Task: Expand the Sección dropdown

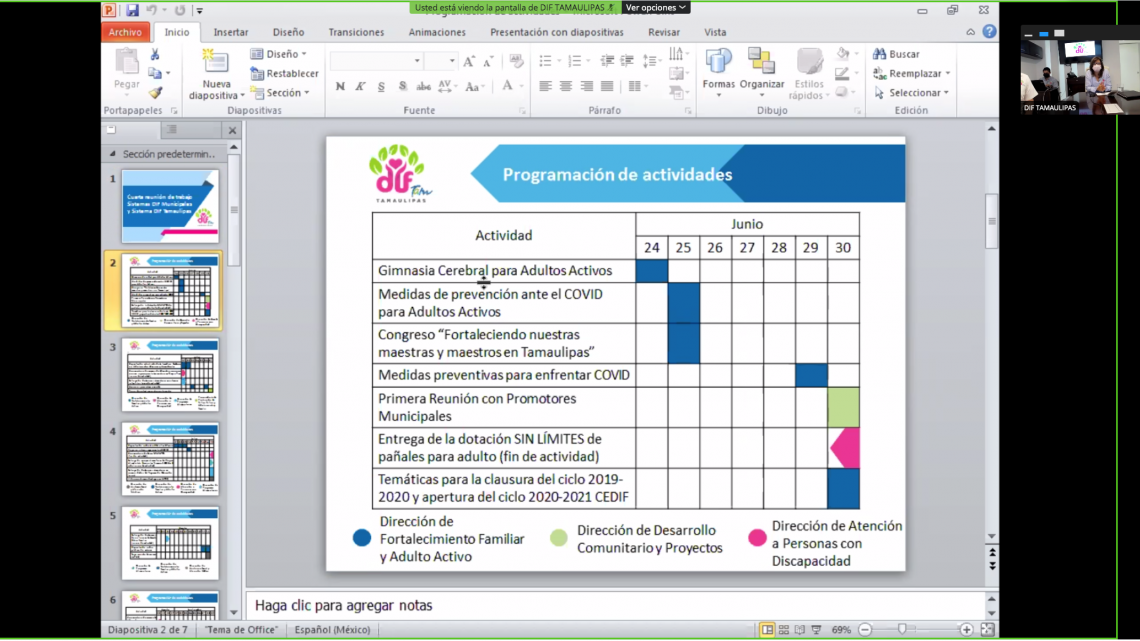Action: [x=286, y=93]
